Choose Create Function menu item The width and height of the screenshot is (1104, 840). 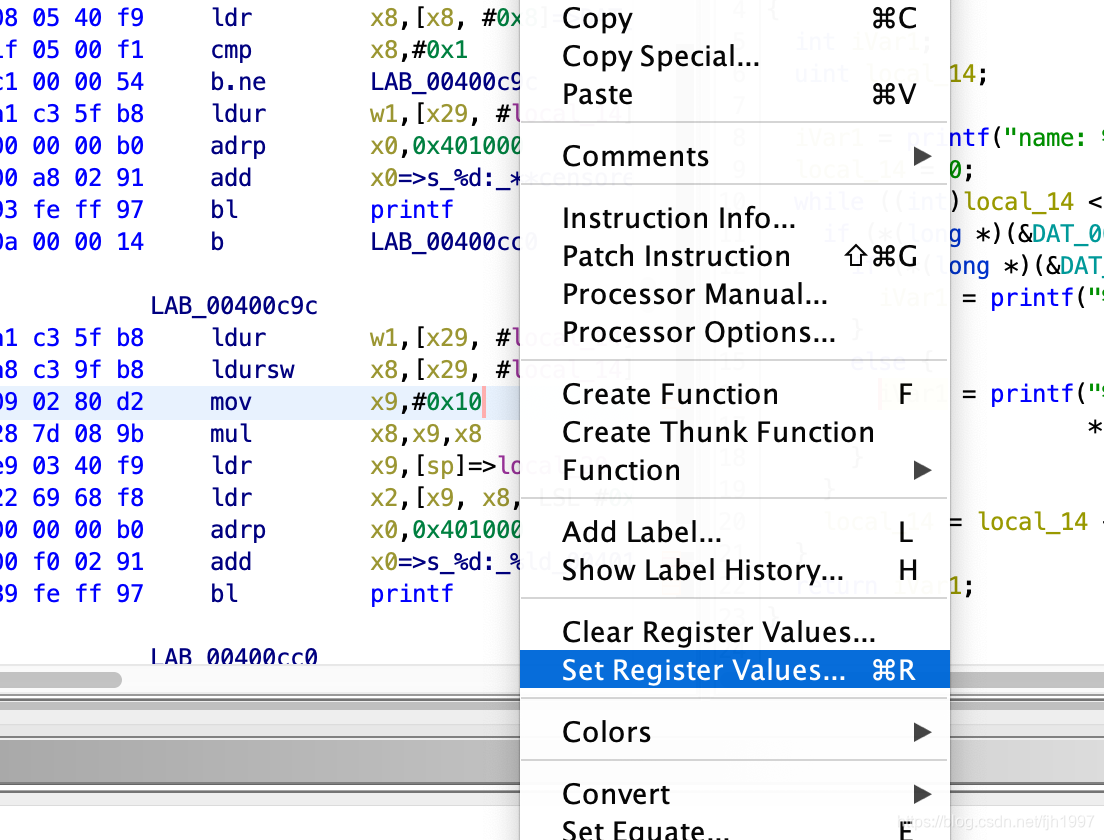pos(734,394)
